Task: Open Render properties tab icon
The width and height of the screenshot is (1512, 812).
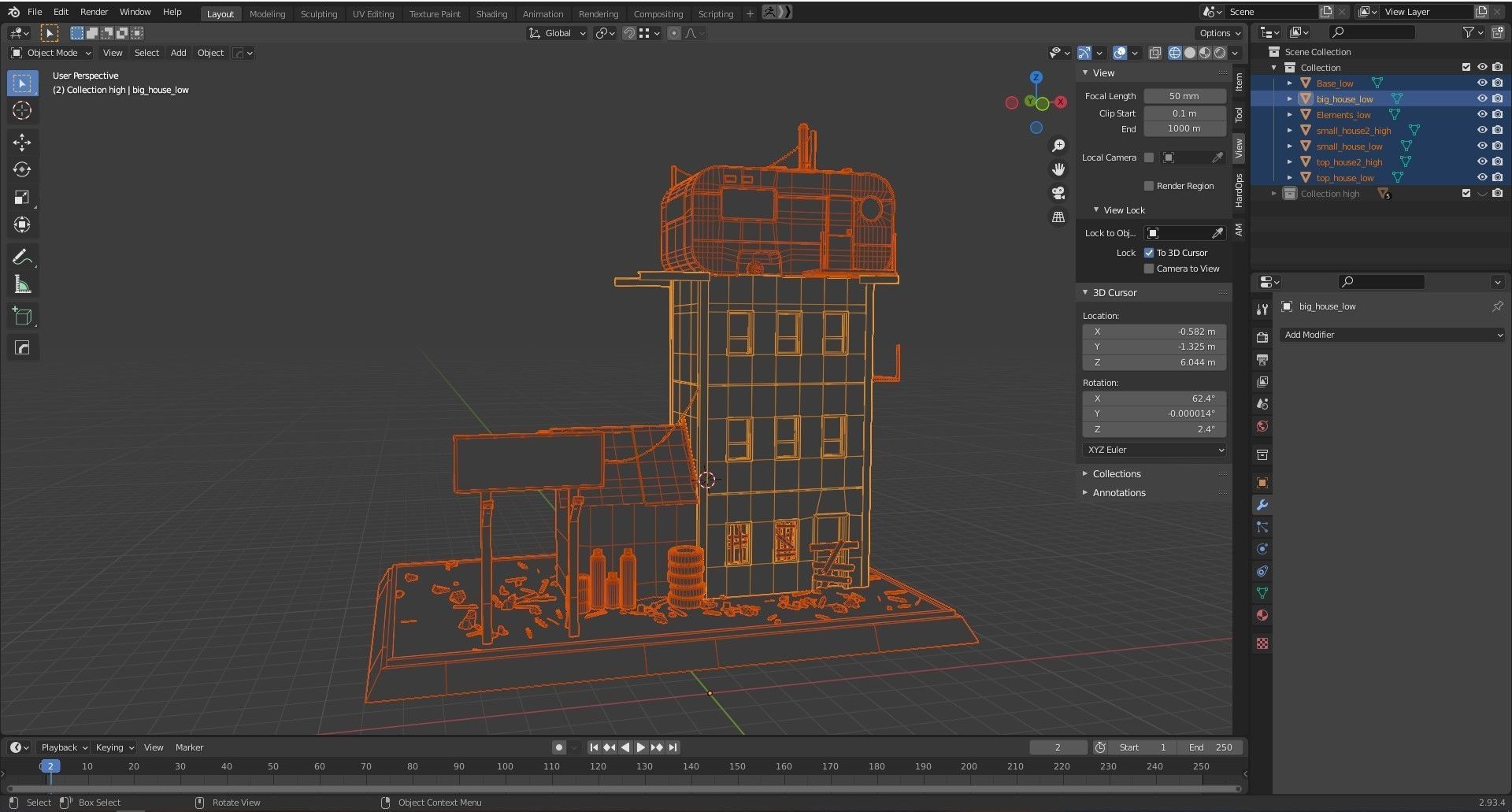Action: (1262, 337)
